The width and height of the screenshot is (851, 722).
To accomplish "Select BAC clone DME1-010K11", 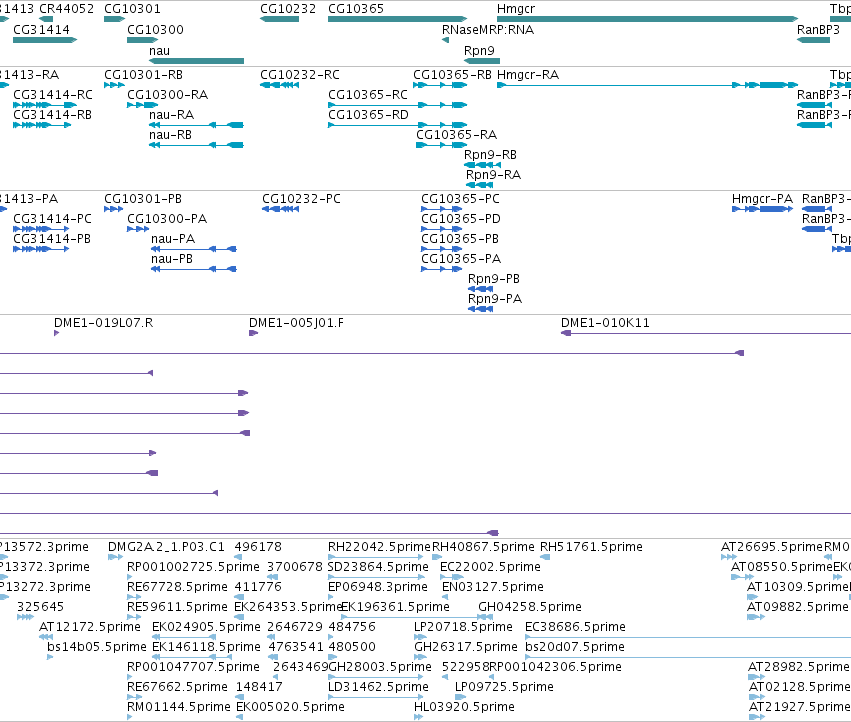I will [x=605, y=323].
